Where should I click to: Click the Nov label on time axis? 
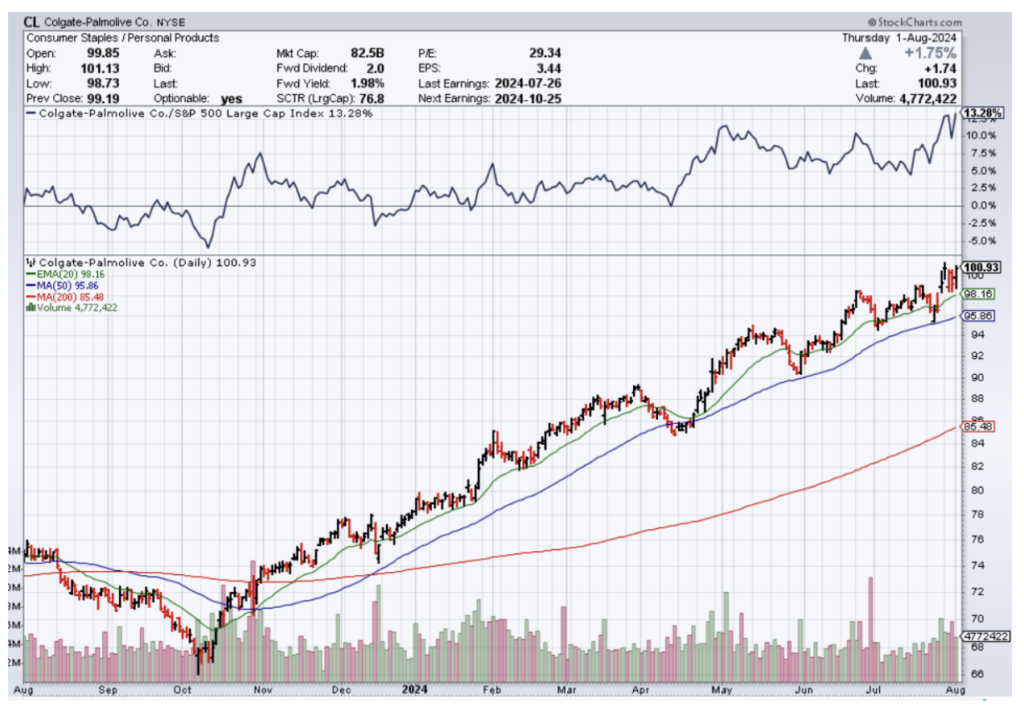coord(263,690)
